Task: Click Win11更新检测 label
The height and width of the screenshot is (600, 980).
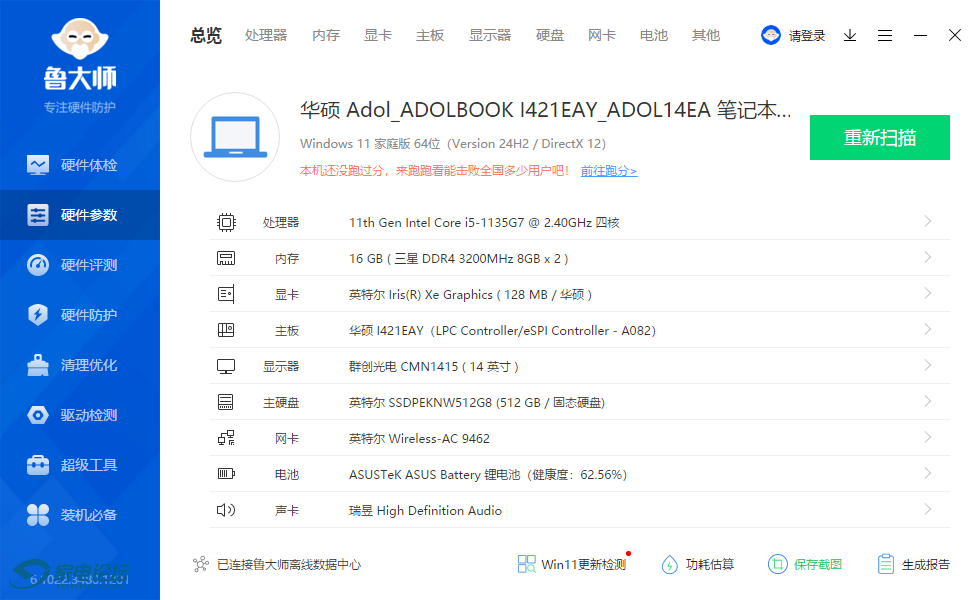Action: coord(583,564)
